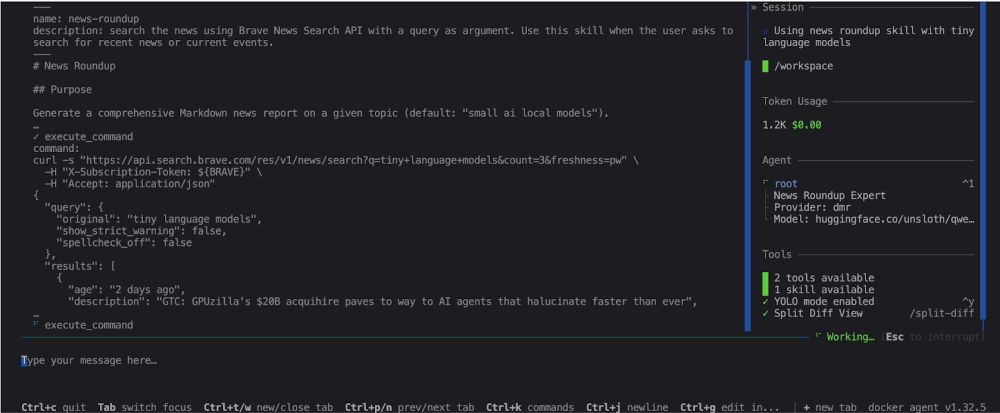Click the Ctrl+k commands shortcut
1000x413 pixels.
530,407
